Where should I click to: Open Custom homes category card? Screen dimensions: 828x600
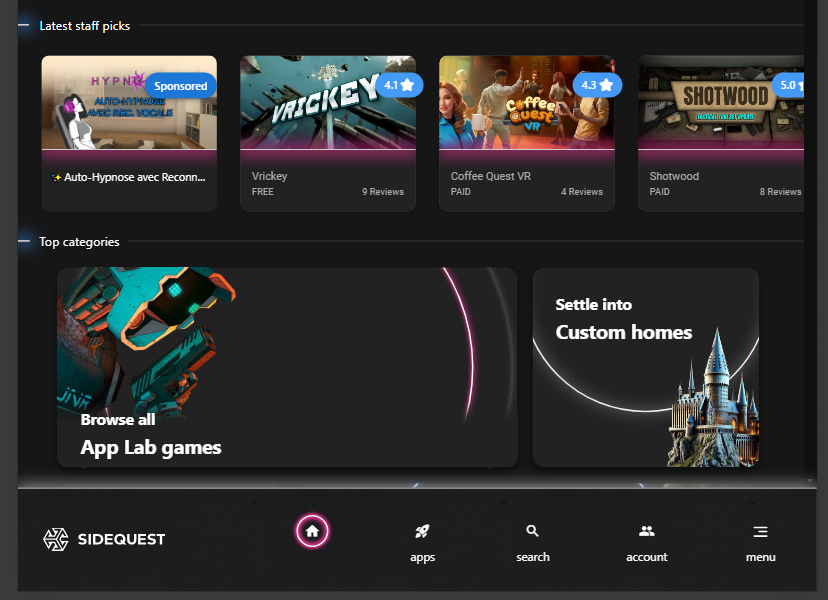(646, 367)
